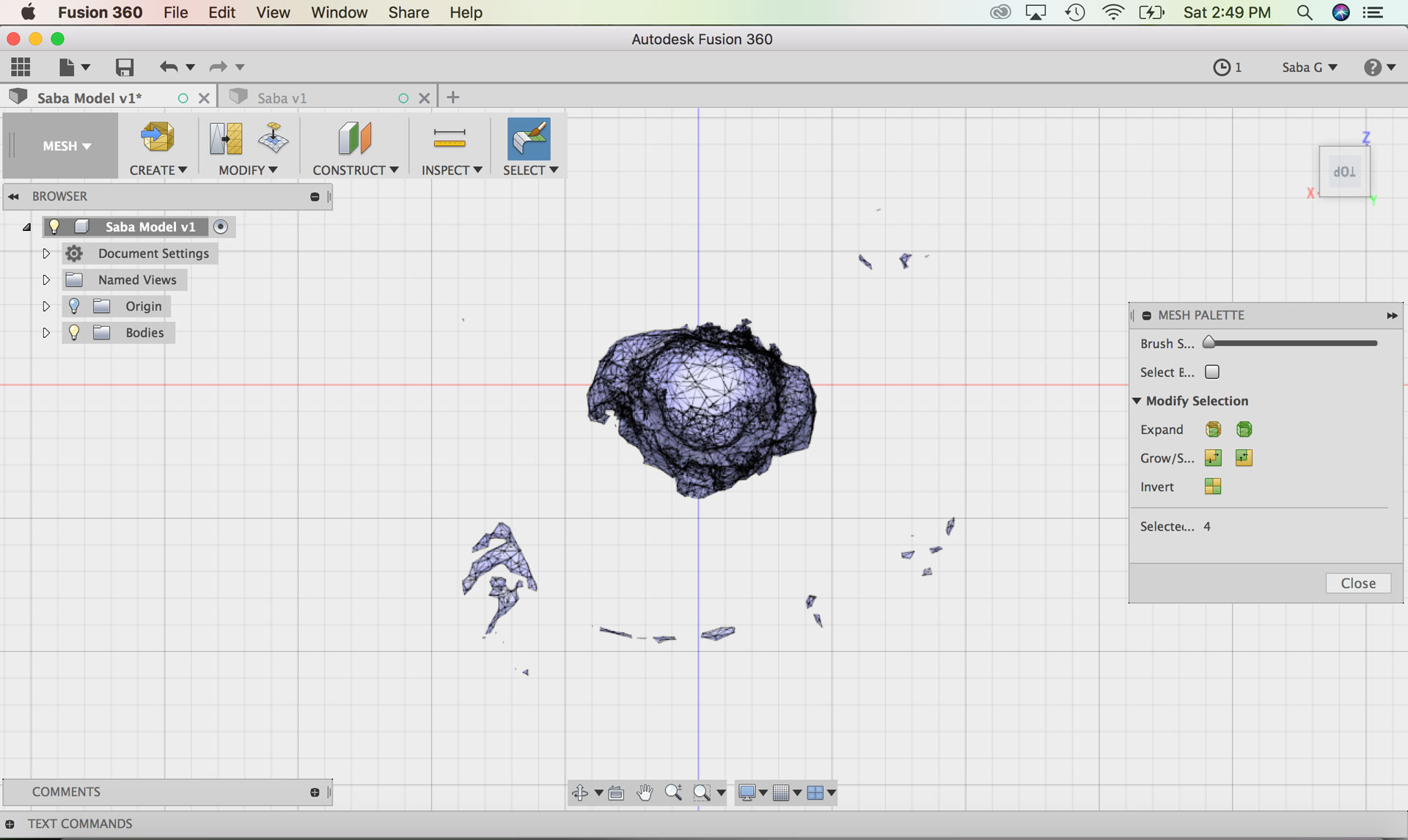Collapse the Modify Selection section
Viewport: 1408px width, 840px height.
[1137, 401]
